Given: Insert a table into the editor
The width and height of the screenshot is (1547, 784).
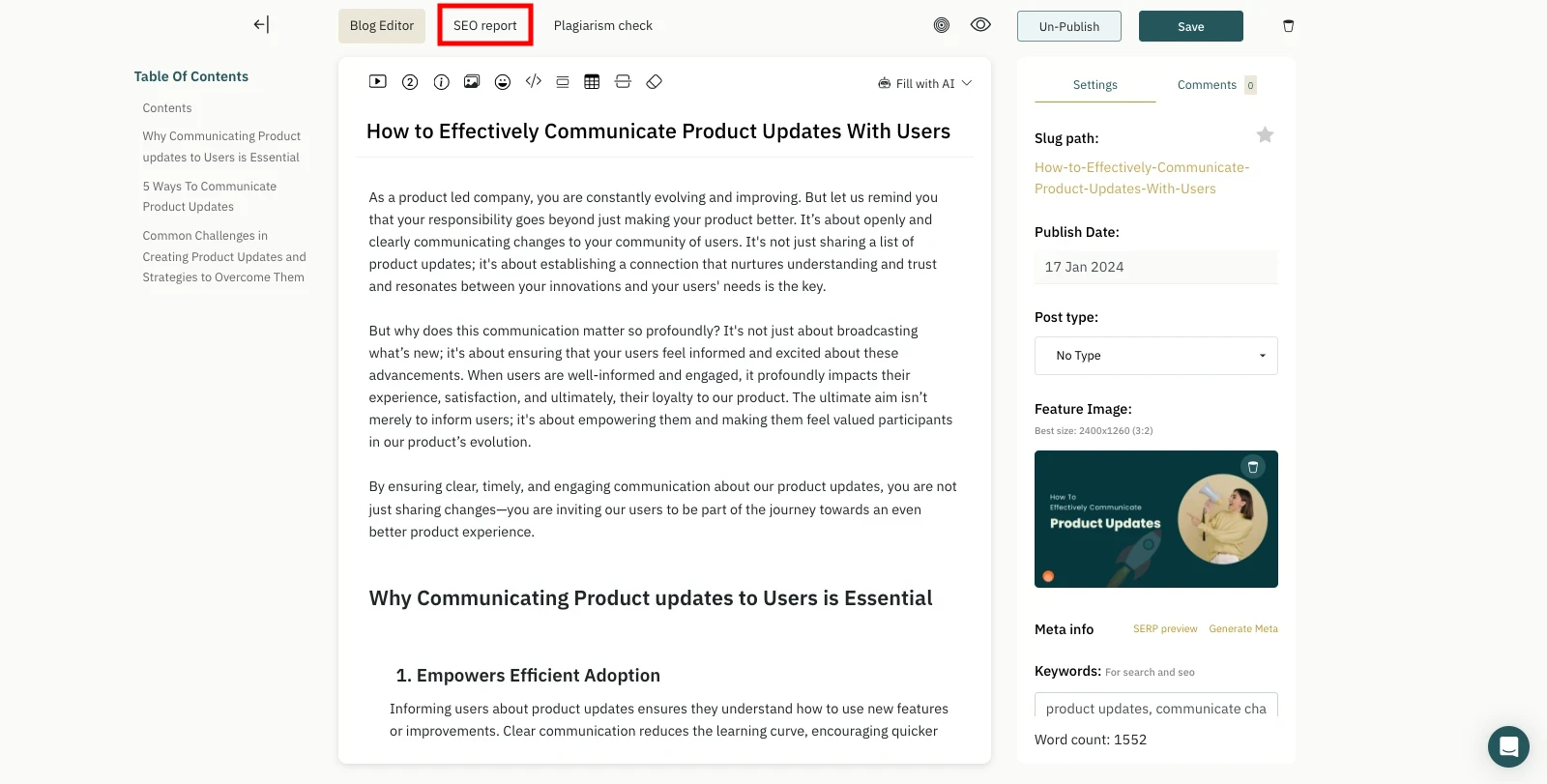Looking at the screenshot, I should [592, 82].
